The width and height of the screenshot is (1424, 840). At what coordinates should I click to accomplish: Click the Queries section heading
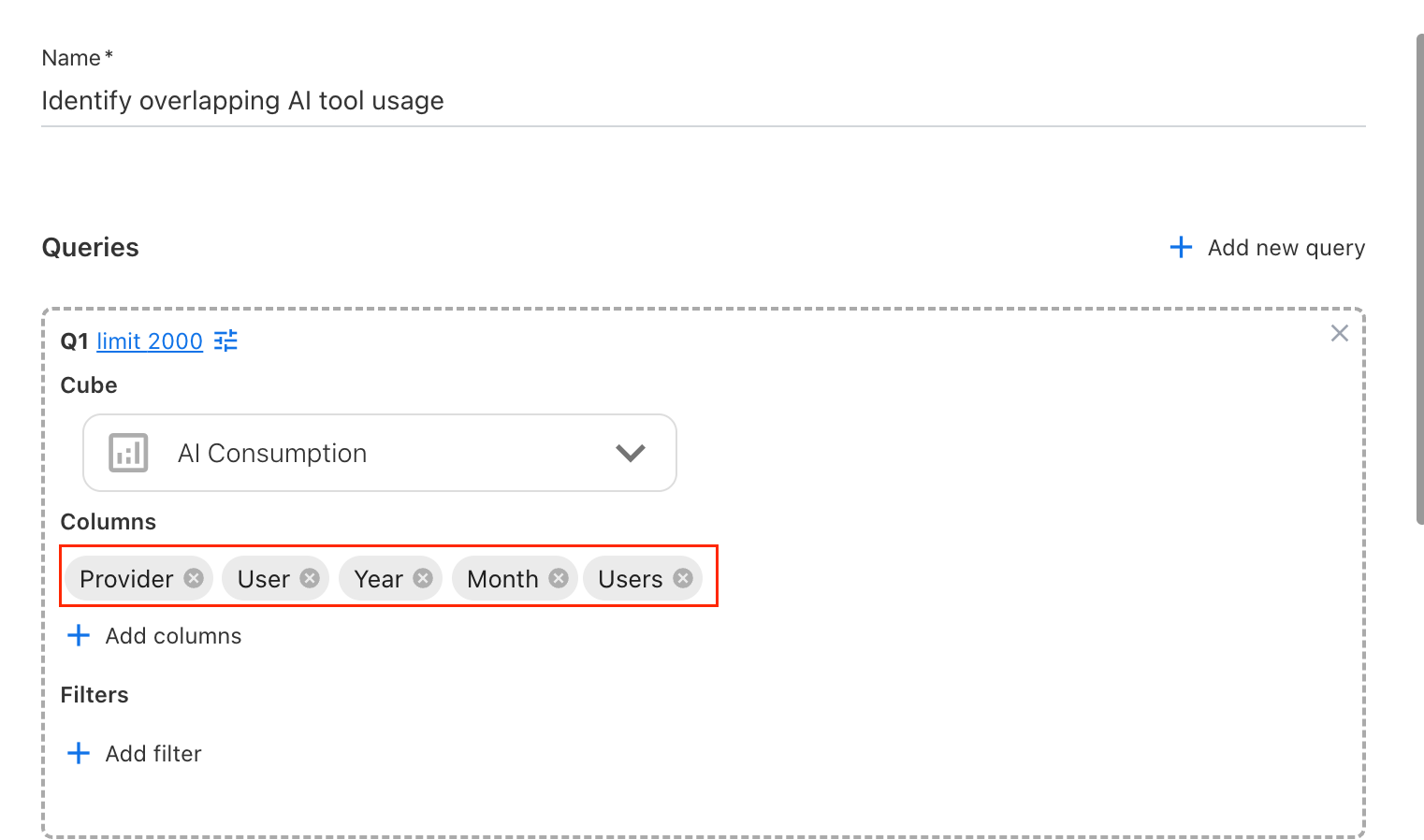91,248
